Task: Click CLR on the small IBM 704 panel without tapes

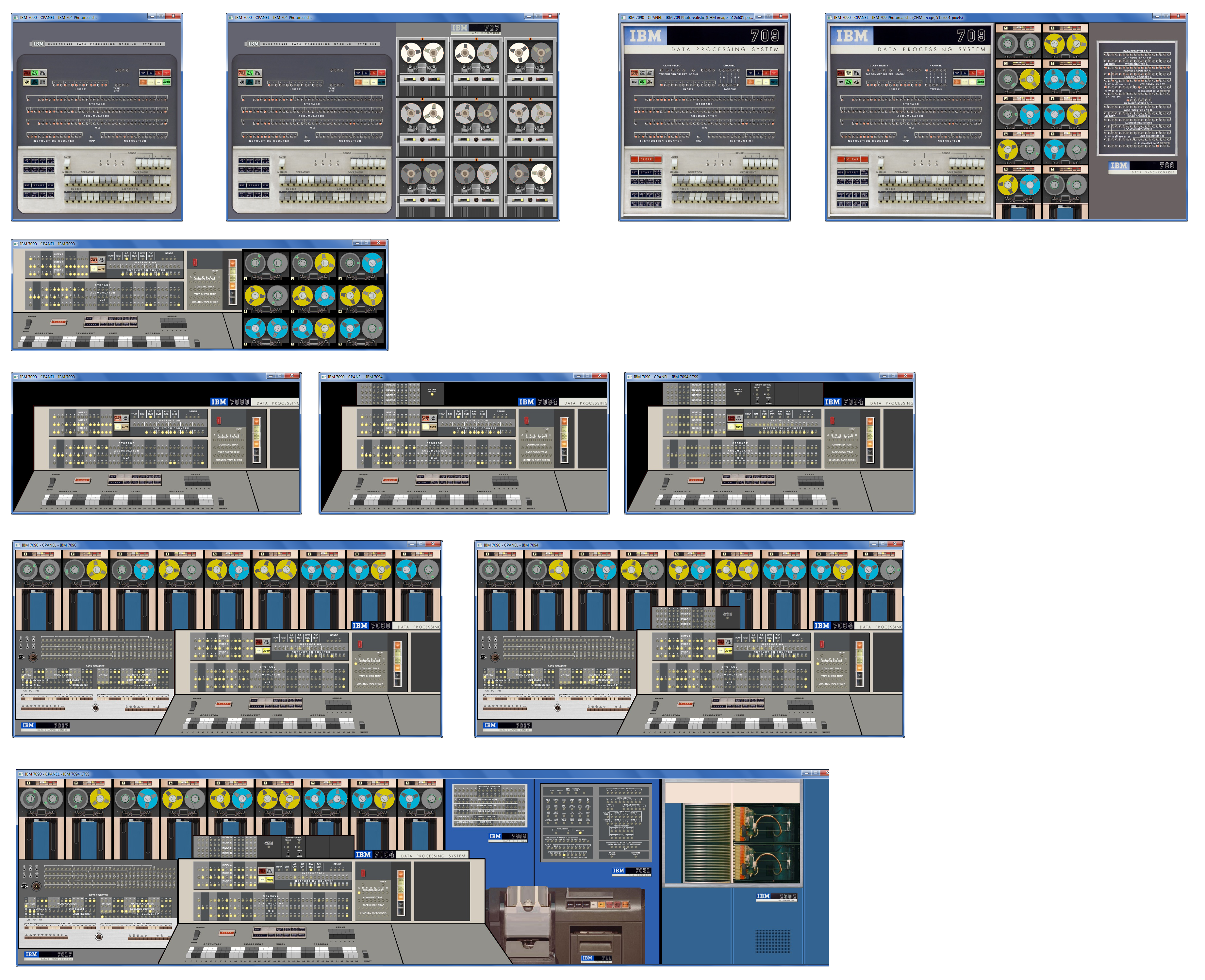Action: click(x=51, y=185)
